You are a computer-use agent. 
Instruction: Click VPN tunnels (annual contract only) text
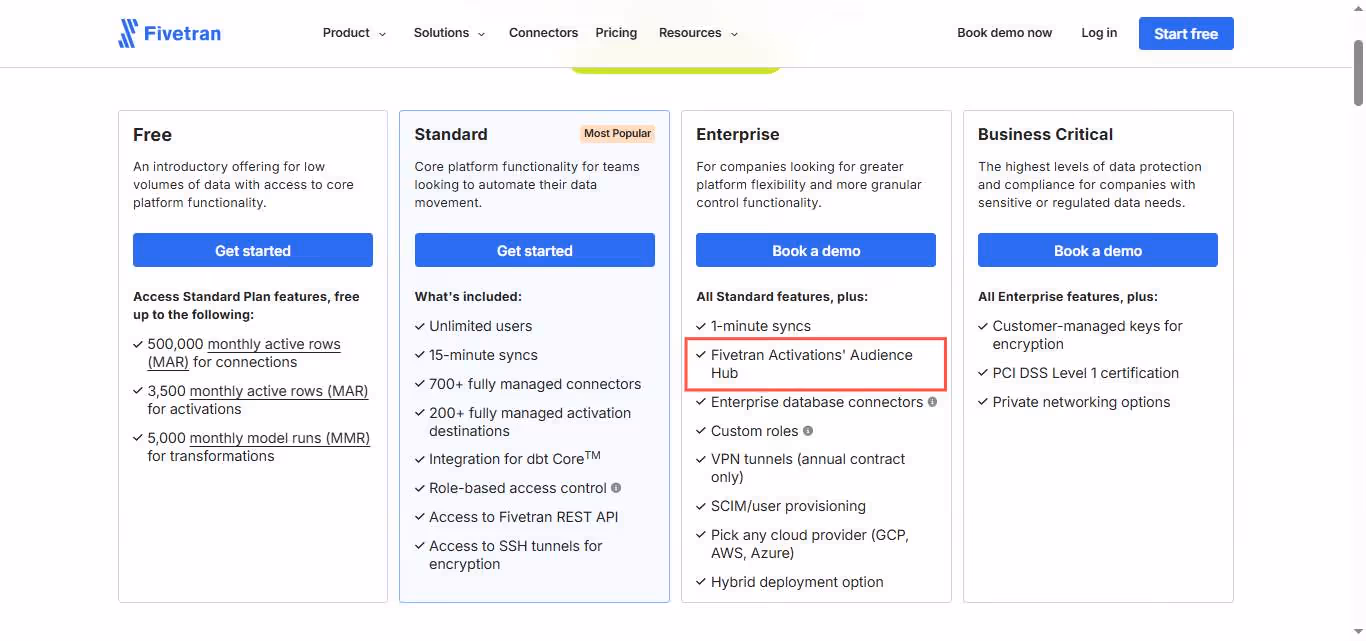808,468
